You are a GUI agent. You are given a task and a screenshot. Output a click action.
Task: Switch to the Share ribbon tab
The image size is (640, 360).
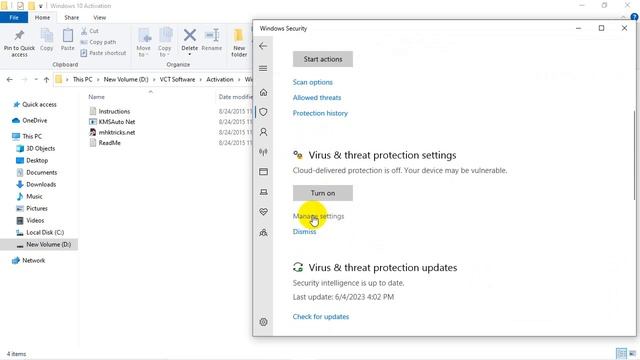pos(71,18)
